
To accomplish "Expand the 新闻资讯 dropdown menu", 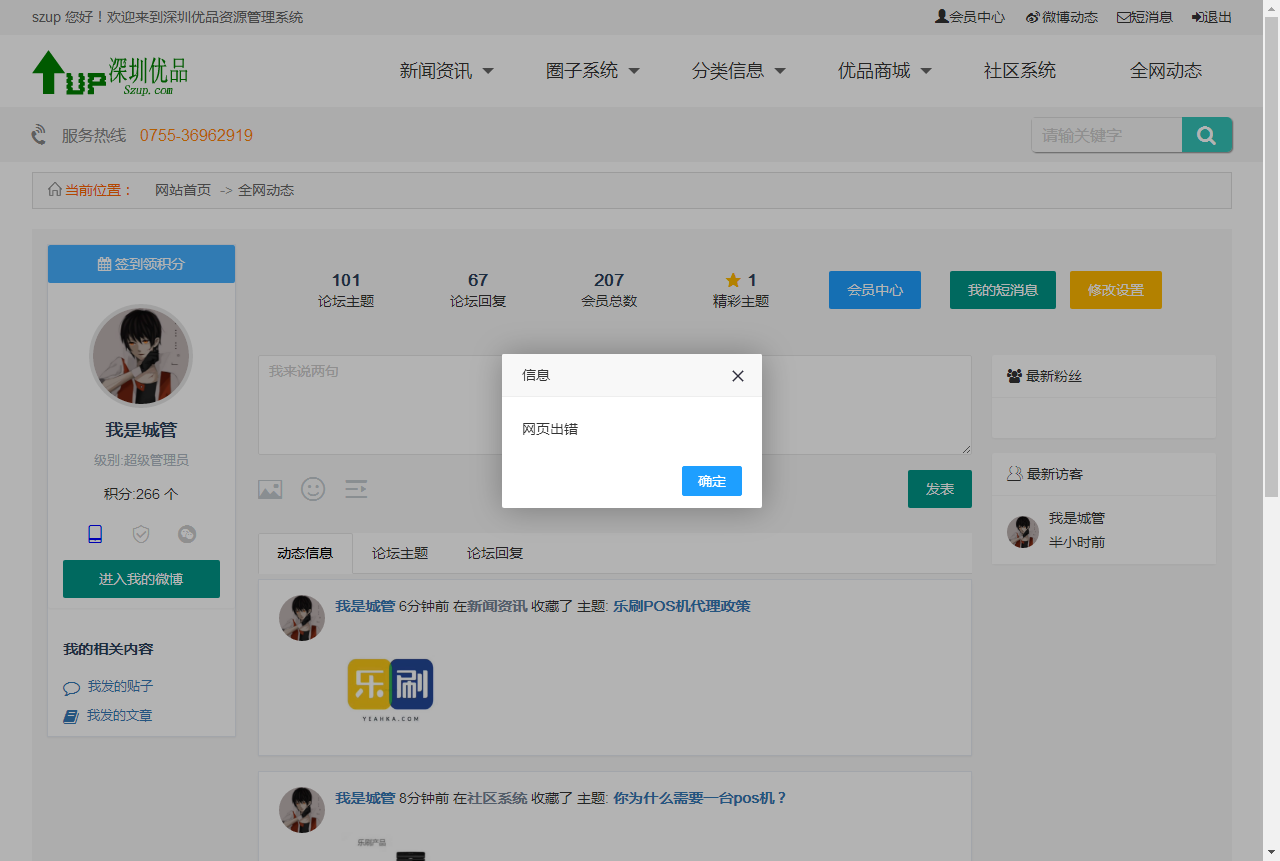I will (446, 71).
